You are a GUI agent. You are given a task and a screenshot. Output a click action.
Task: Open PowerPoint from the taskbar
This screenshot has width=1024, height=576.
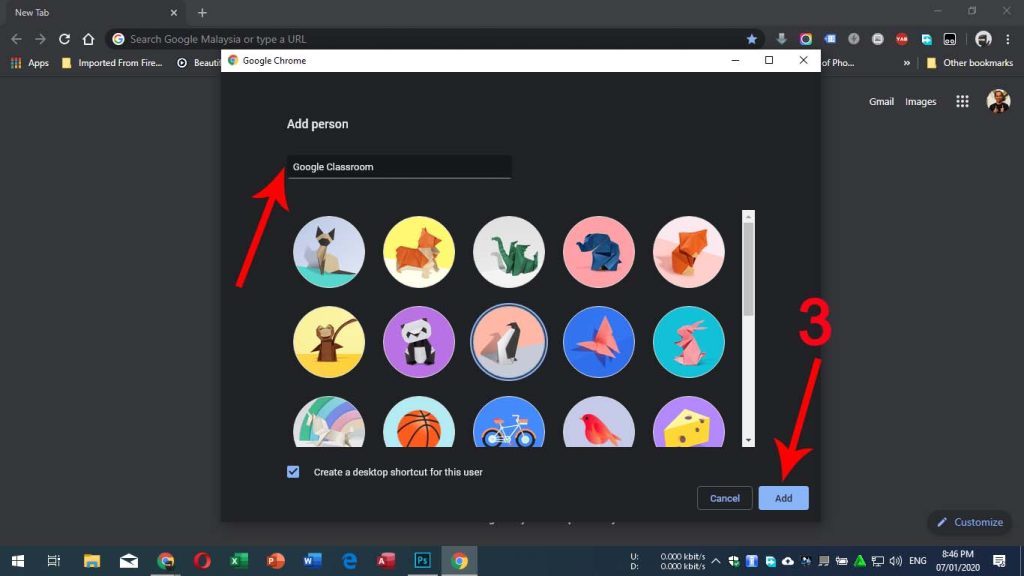point(276,560)
